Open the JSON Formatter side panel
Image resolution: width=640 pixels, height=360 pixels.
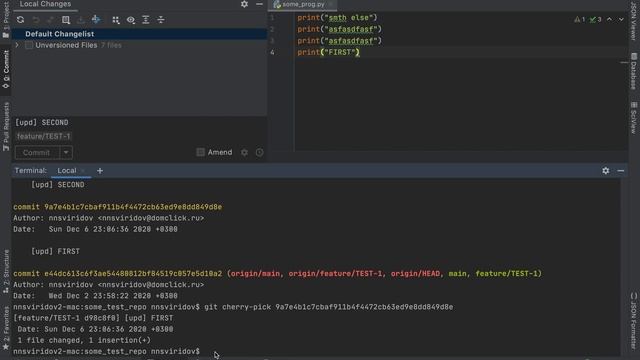pyautogui.click(x=633, y=320)
